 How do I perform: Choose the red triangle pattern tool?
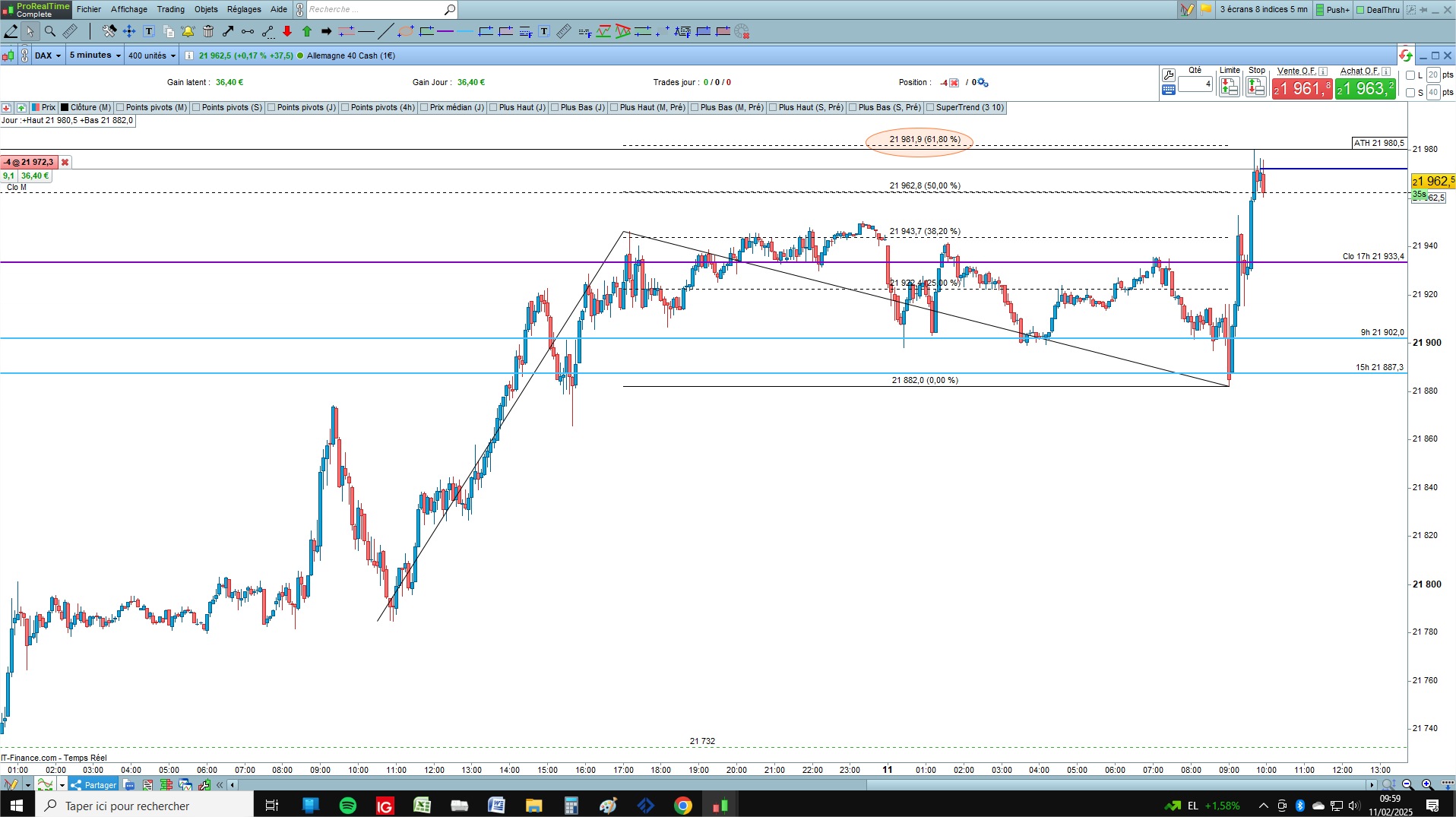[623, 31]
